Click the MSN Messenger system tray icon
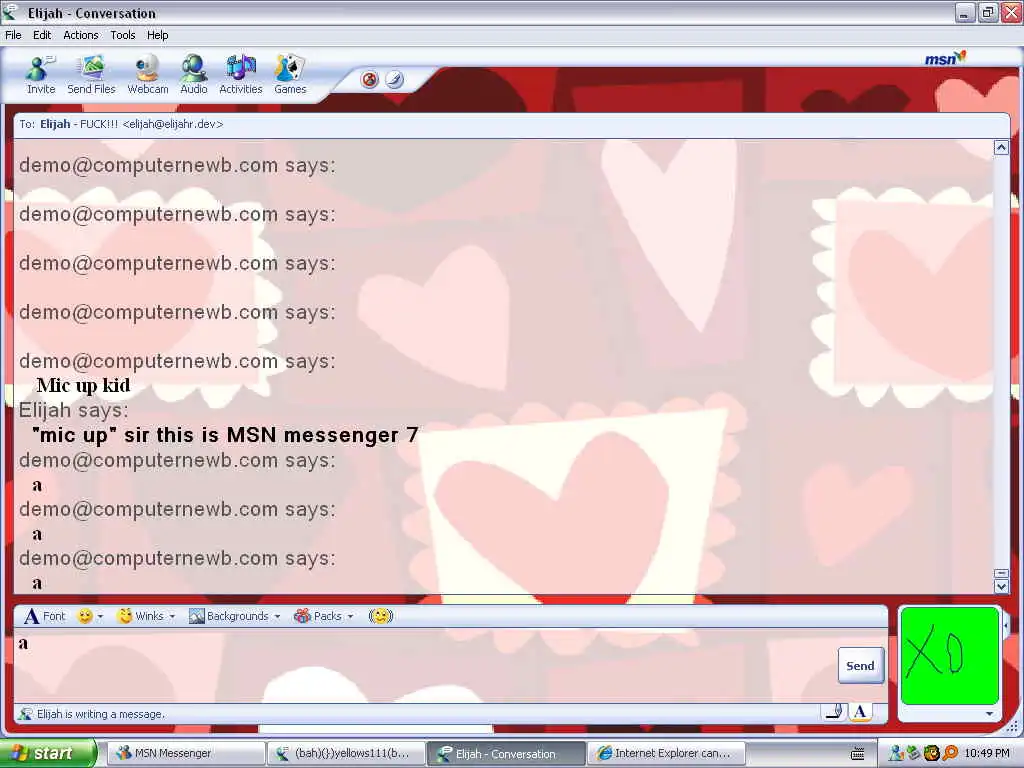The image size is (1024, 768). (x=897, y=754)
